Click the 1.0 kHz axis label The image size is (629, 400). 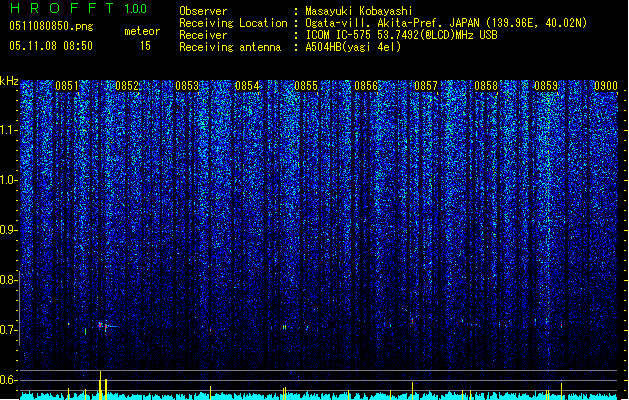(x=9, y=180)
